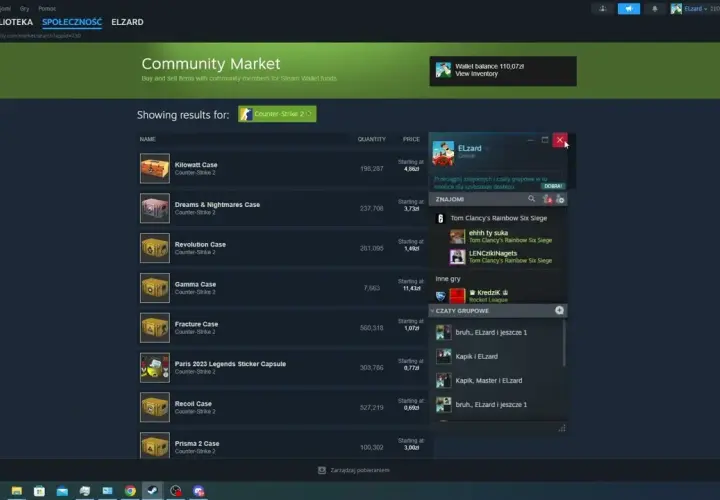Sort listings by the QUANTITY column

[x=371, y=139]
